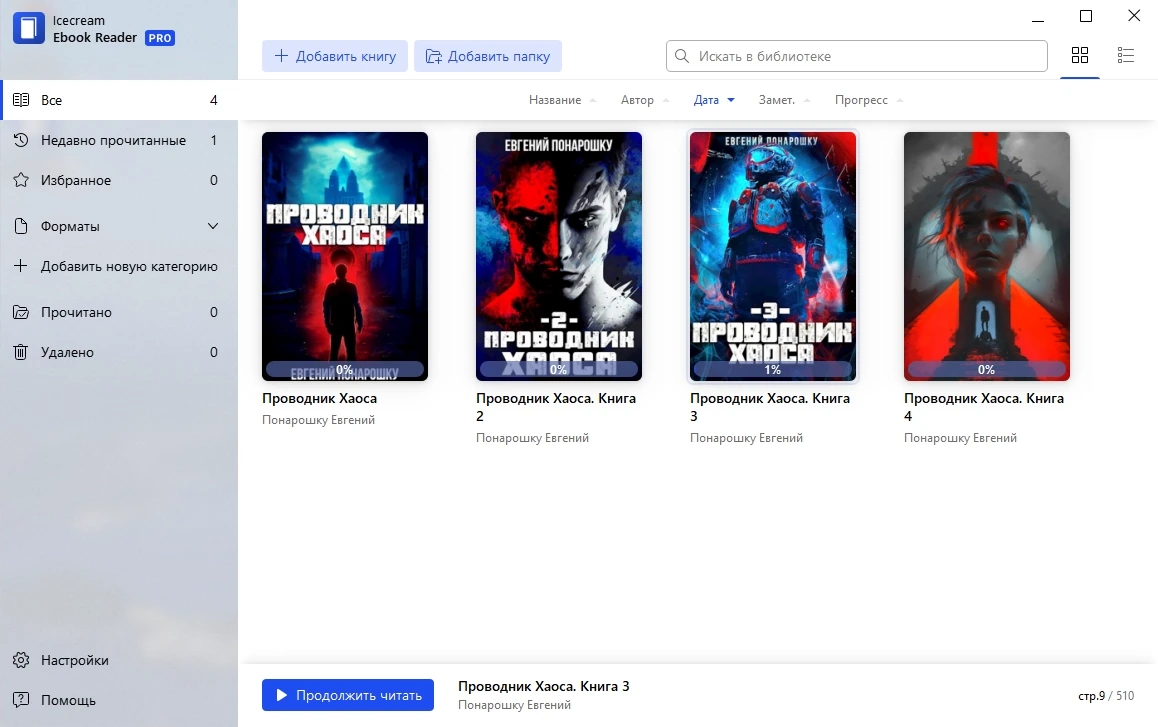
Task: Click the PRO badge
Action: [160, 38]
